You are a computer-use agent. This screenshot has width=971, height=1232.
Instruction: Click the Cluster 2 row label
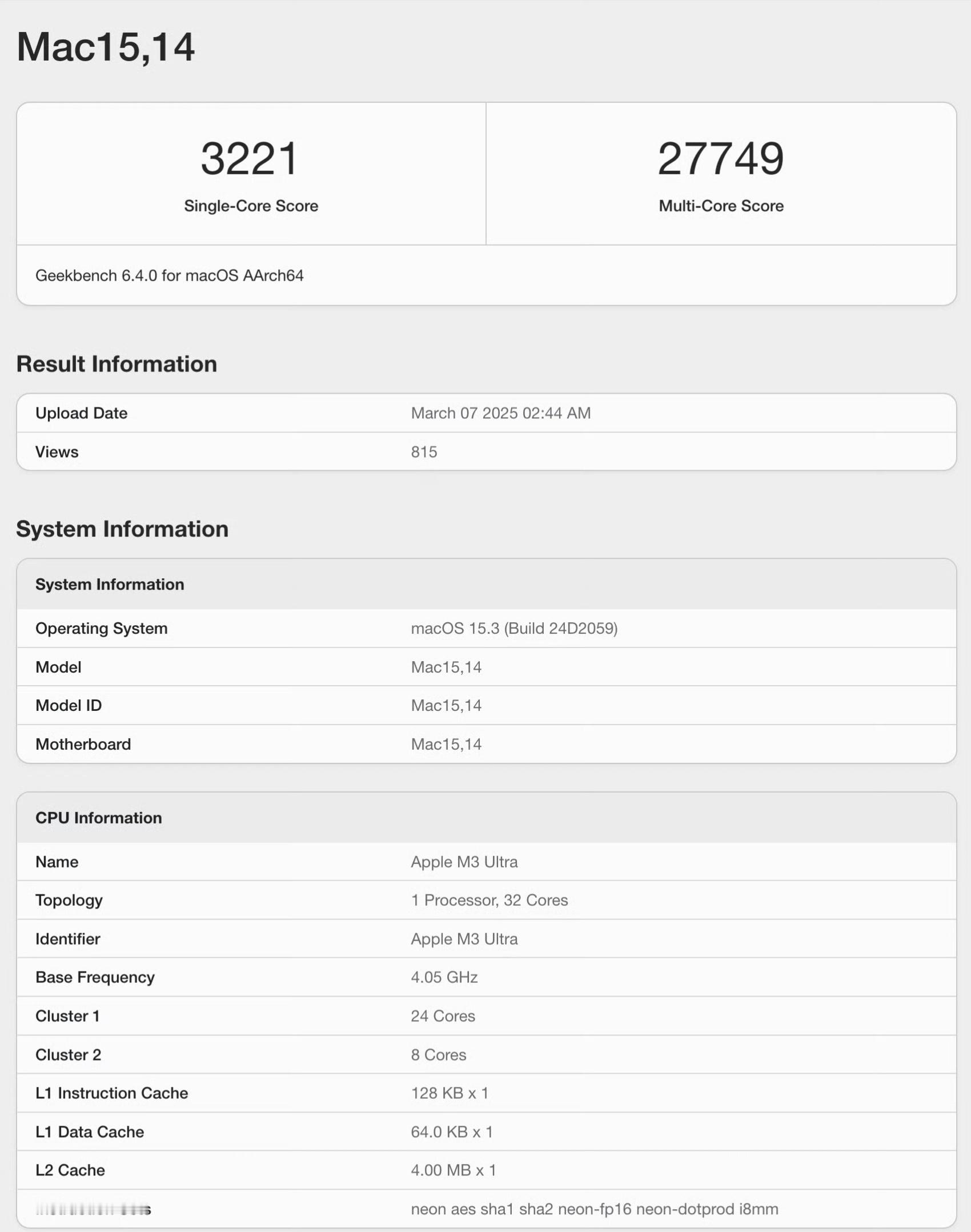coord(68,1055)
